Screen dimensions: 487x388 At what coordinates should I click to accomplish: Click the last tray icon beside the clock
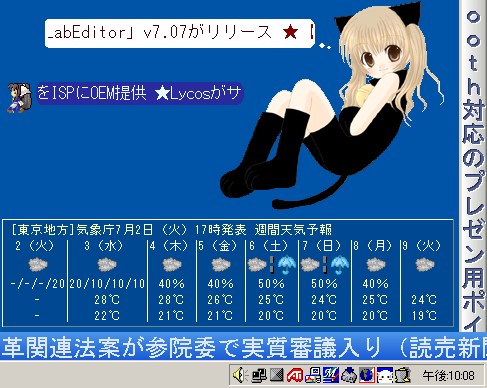pos(403,376)
